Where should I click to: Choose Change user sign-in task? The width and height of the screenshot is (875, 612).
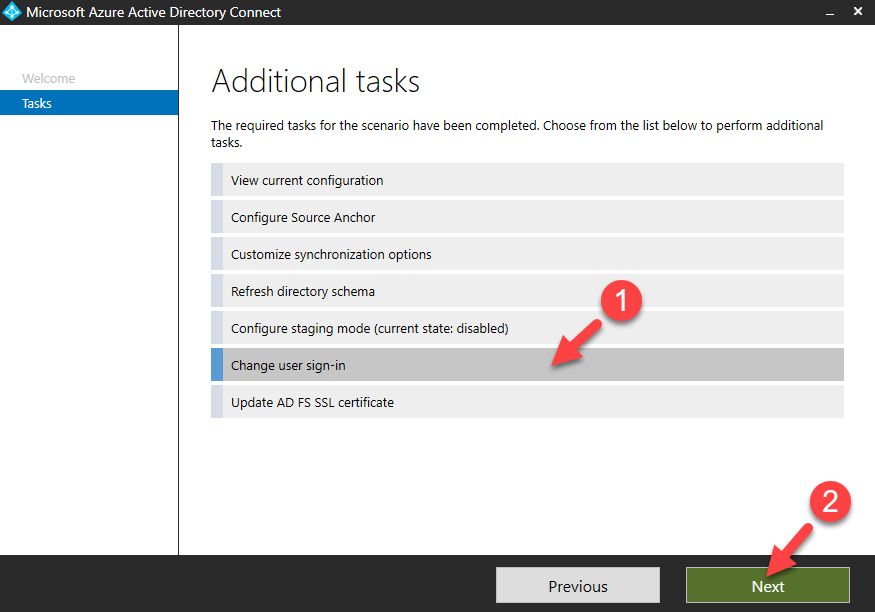(527, 365)
